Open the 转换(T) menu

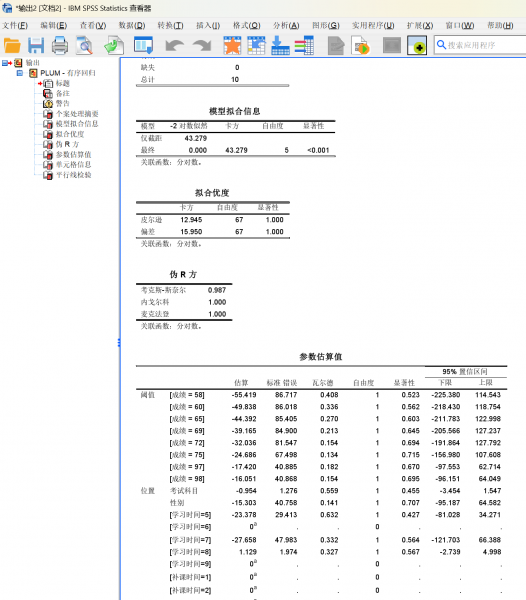point(171,26)
